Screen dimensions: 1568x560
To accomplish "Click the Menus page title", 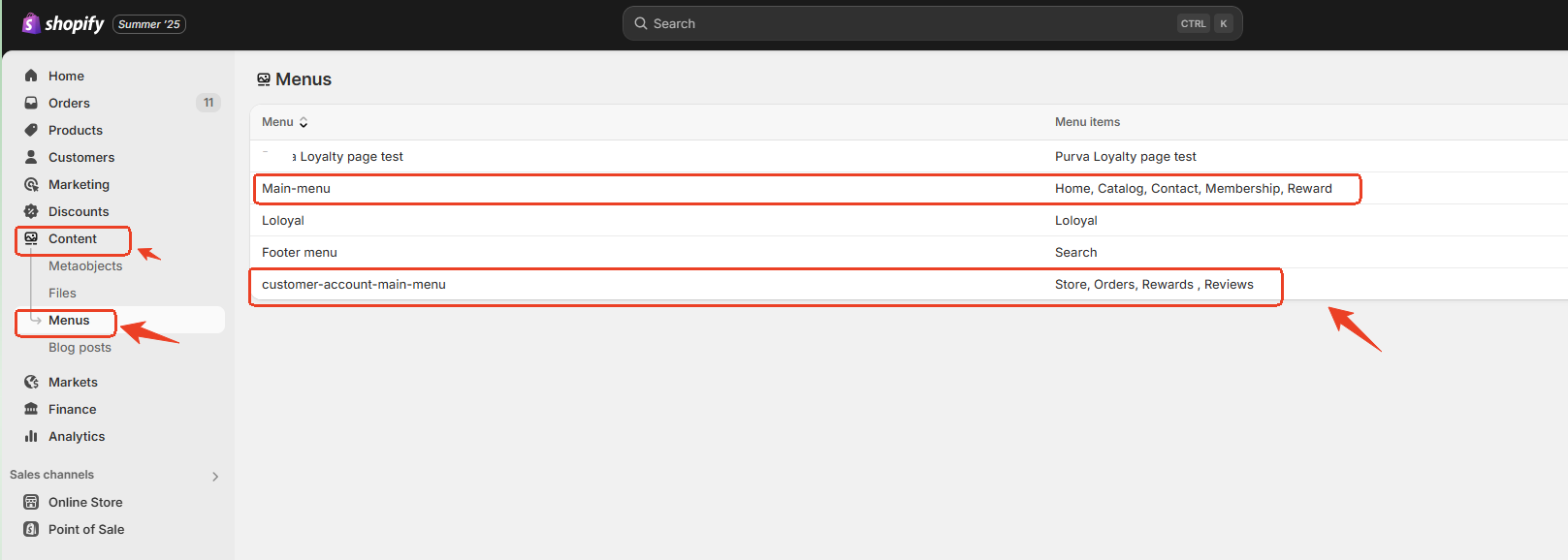I will tap(304, 79).
